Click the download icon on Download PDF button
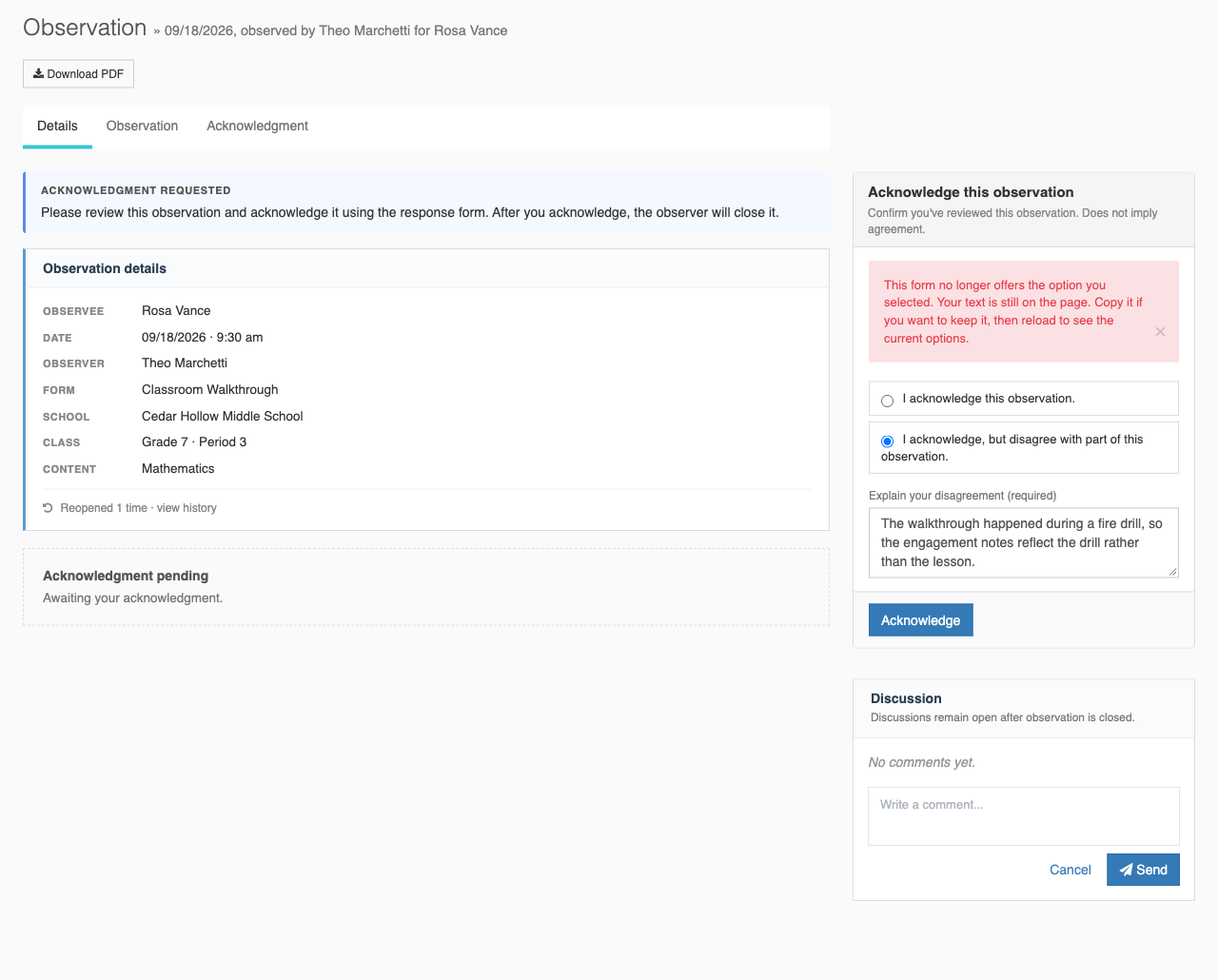This screenshot has height=980, width=1218. [x=39, y=73]
